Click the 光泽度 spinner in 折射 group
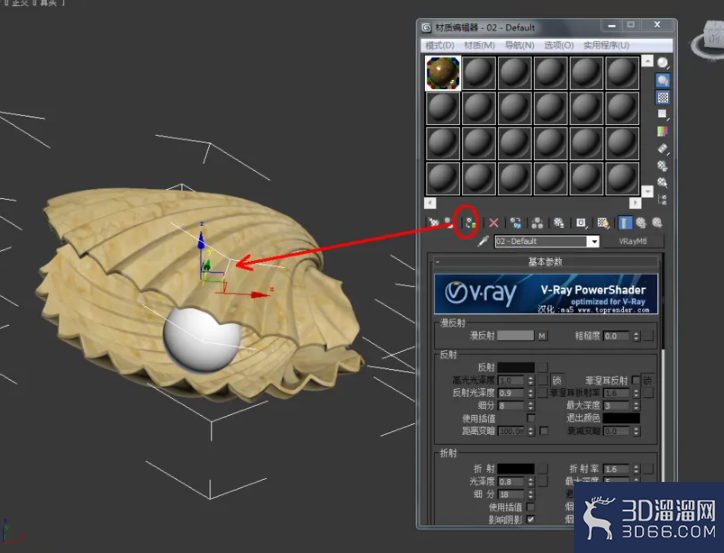This screenshot has height=553, width=724. point(531,481)
